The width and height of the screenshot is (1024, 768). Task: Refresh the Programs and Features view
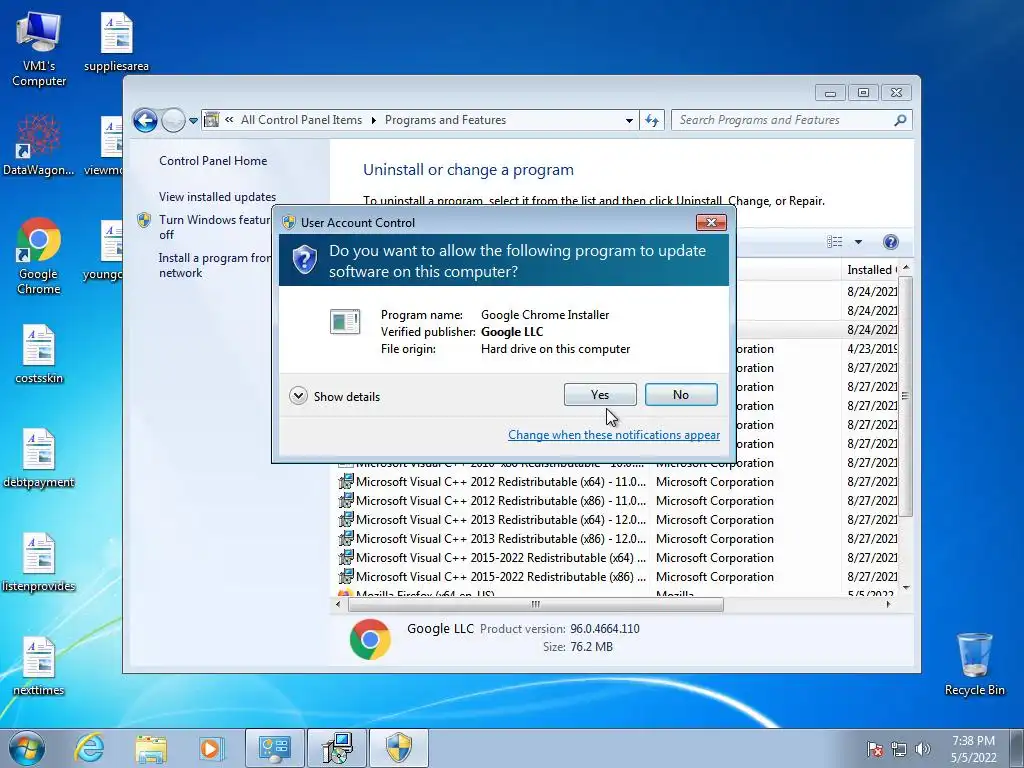click(x=652, y=120)
